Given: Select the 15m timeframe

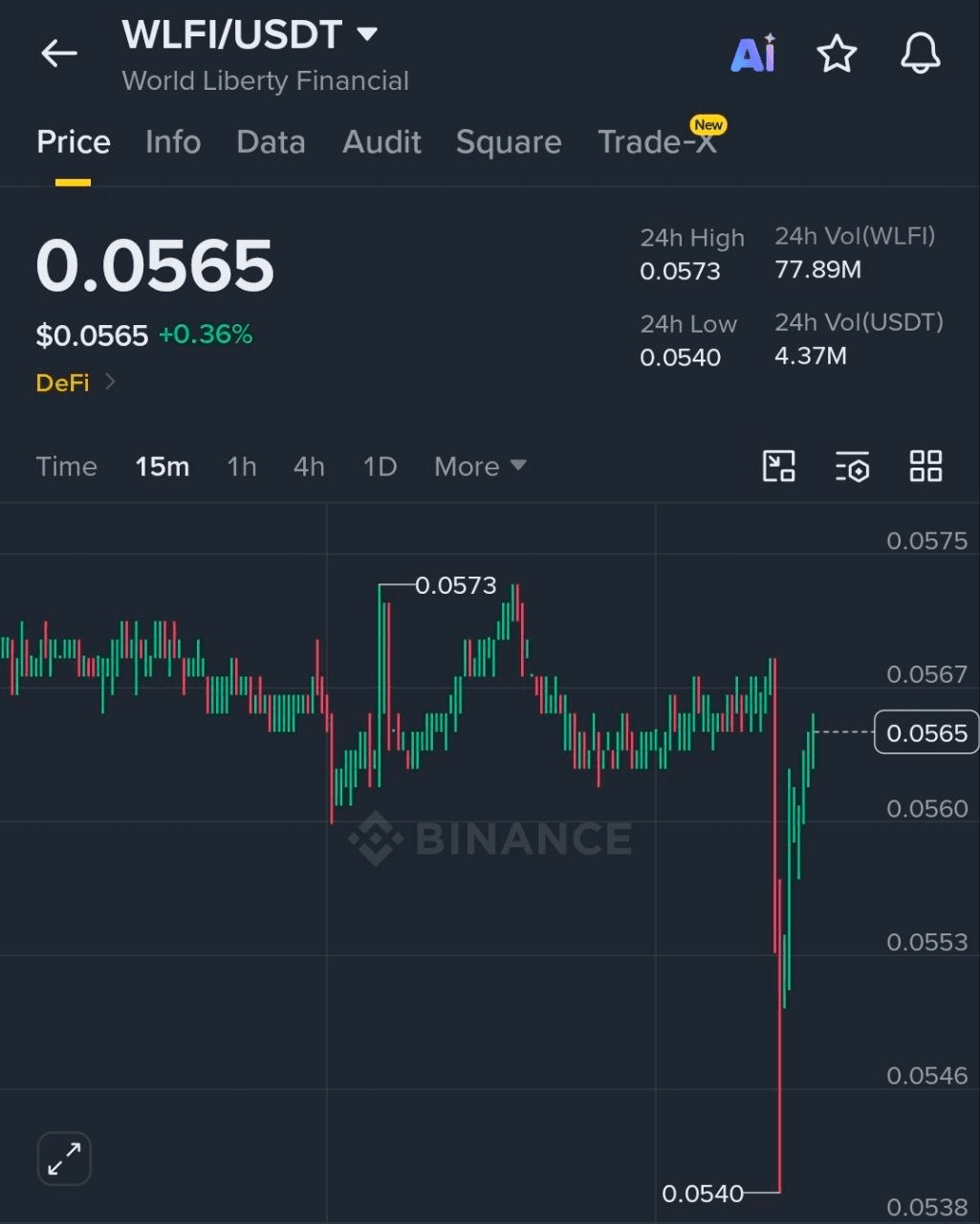Looking at the screenshot, I should pyautogui.click(x=162, y=467).
